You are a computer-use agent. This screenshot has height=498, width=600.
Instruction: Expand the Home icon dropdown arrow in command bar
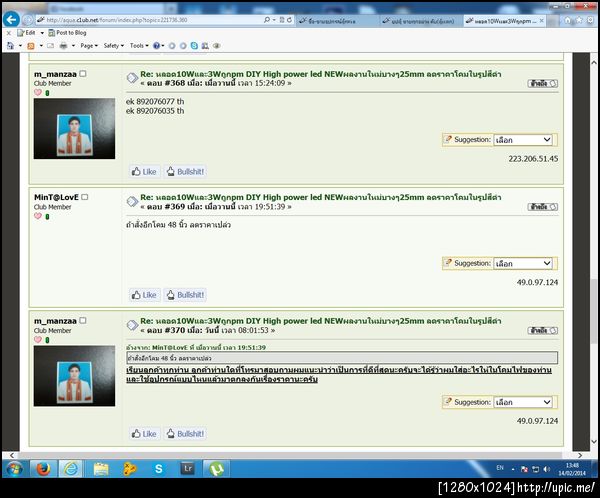[20, 46]
